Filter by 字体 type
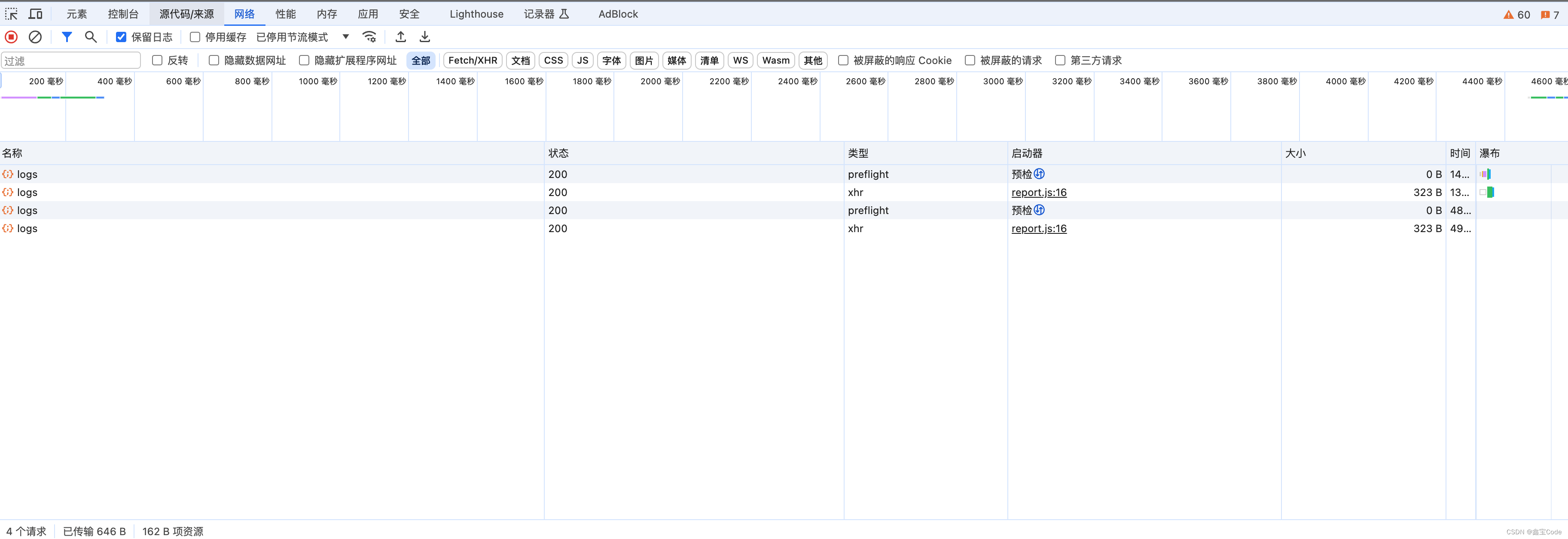The width and height of the screenshot is (1568, 539). [x=611, y=60]
